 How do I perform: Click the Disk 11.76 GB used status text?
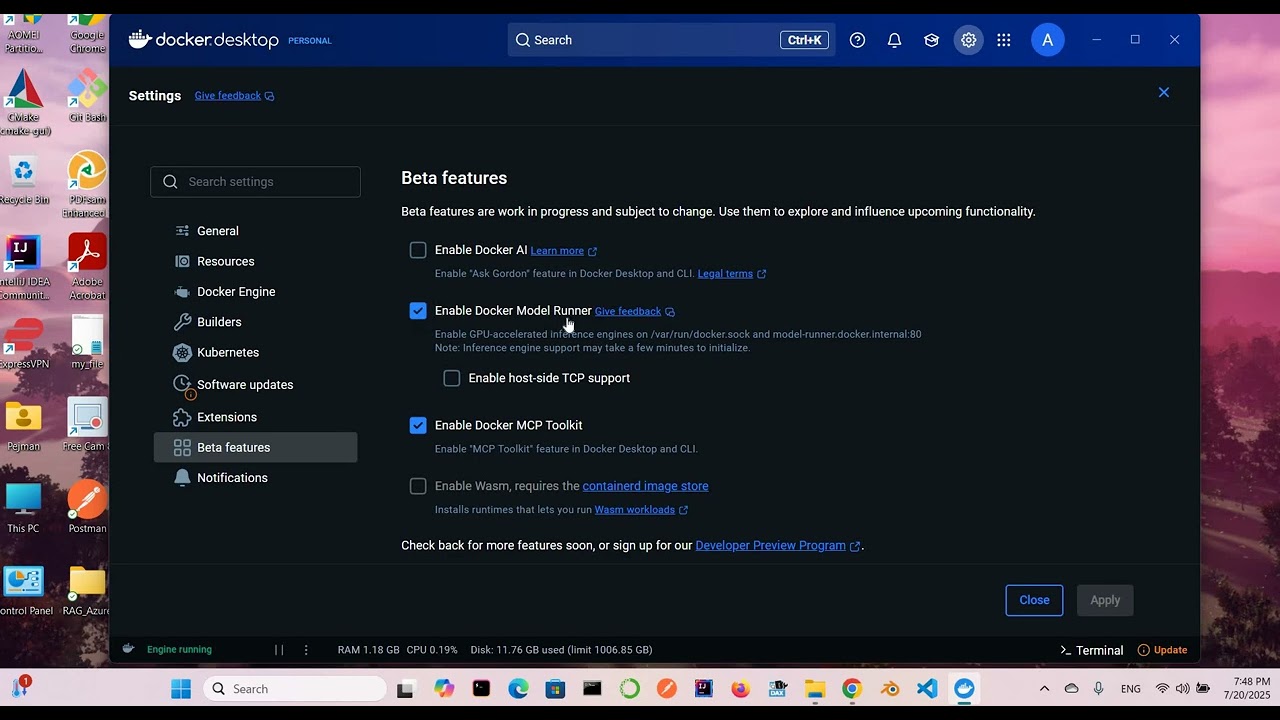tap(561, 650)
